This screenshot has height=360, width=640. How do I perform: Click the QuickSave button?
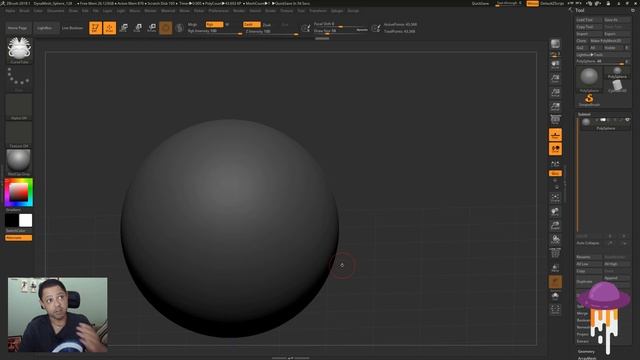coord(480,3)
